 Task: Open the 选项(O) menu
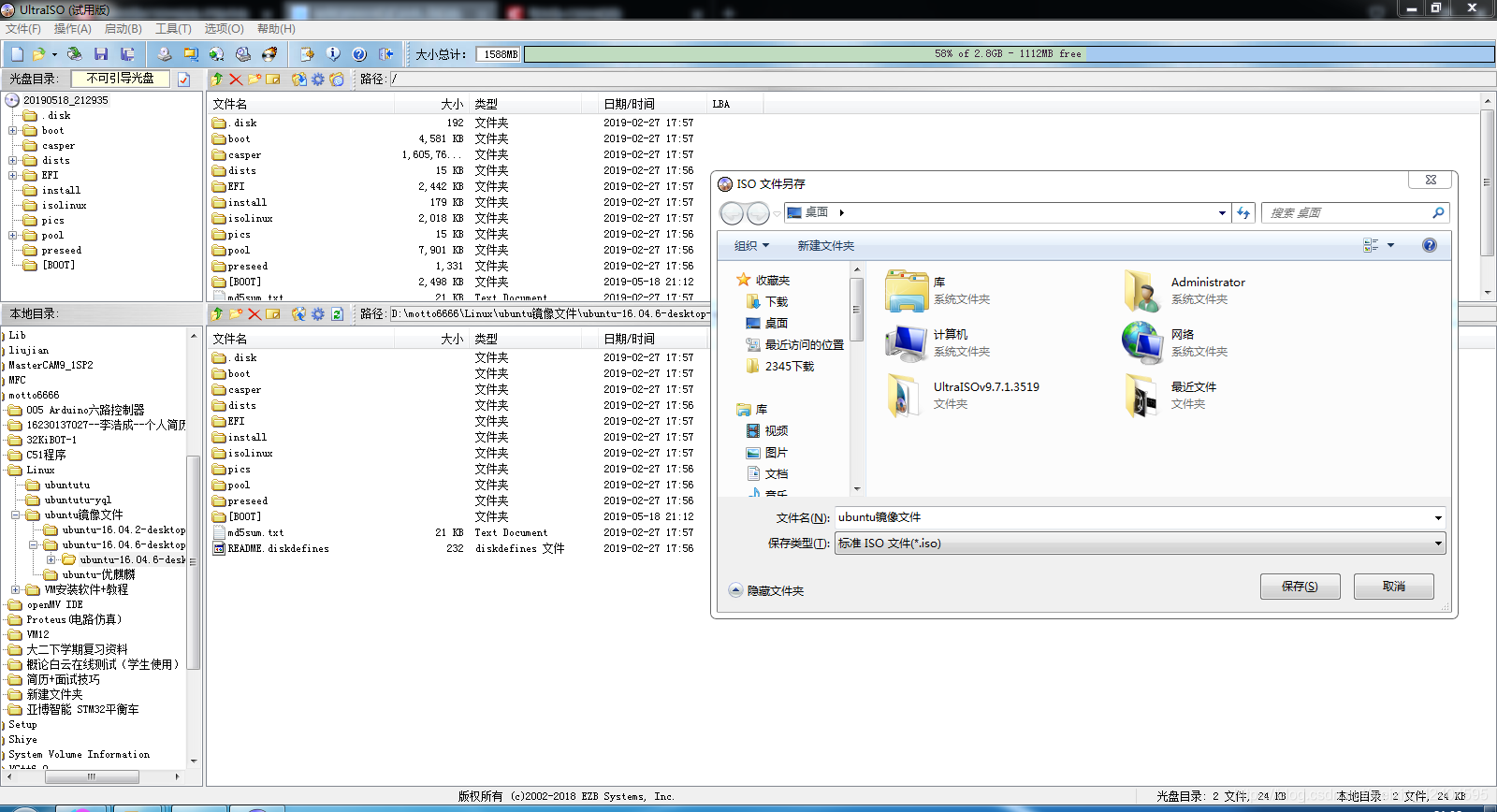point(225,29)
